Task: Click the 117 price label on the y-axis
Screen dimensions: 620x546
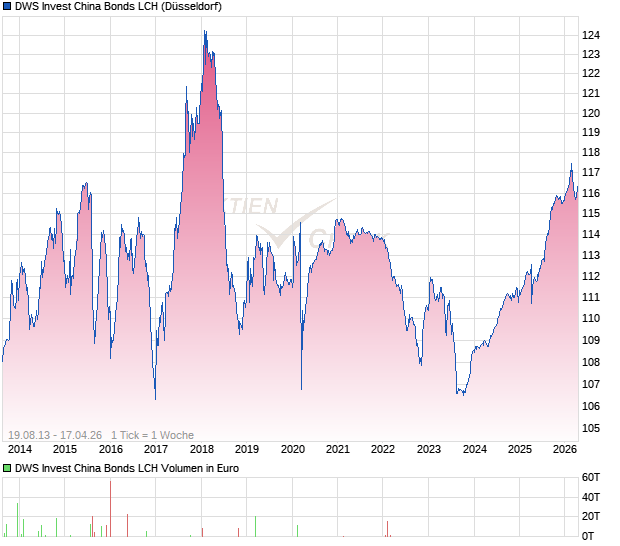Action: 591,172
